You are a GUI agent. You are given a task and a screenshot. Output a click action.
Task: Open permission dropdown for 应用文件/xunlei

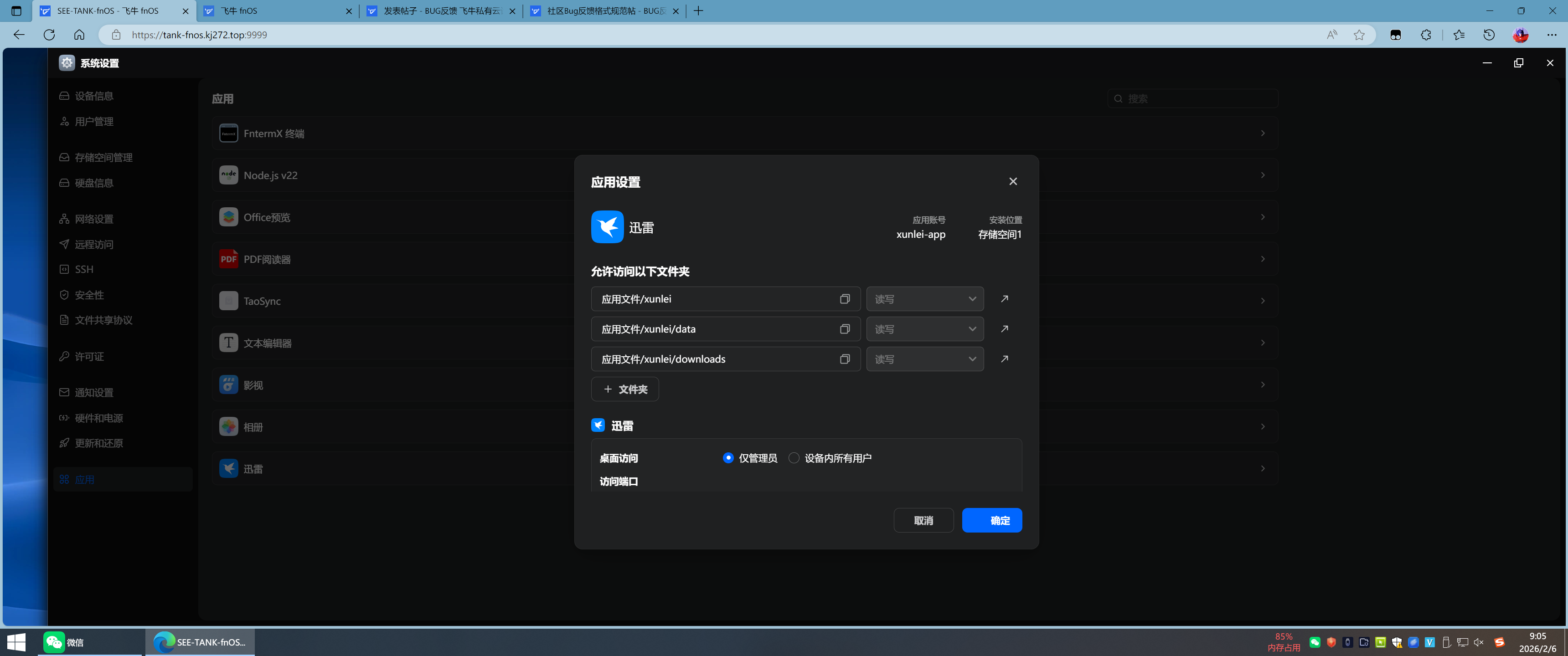click(924, 299)
